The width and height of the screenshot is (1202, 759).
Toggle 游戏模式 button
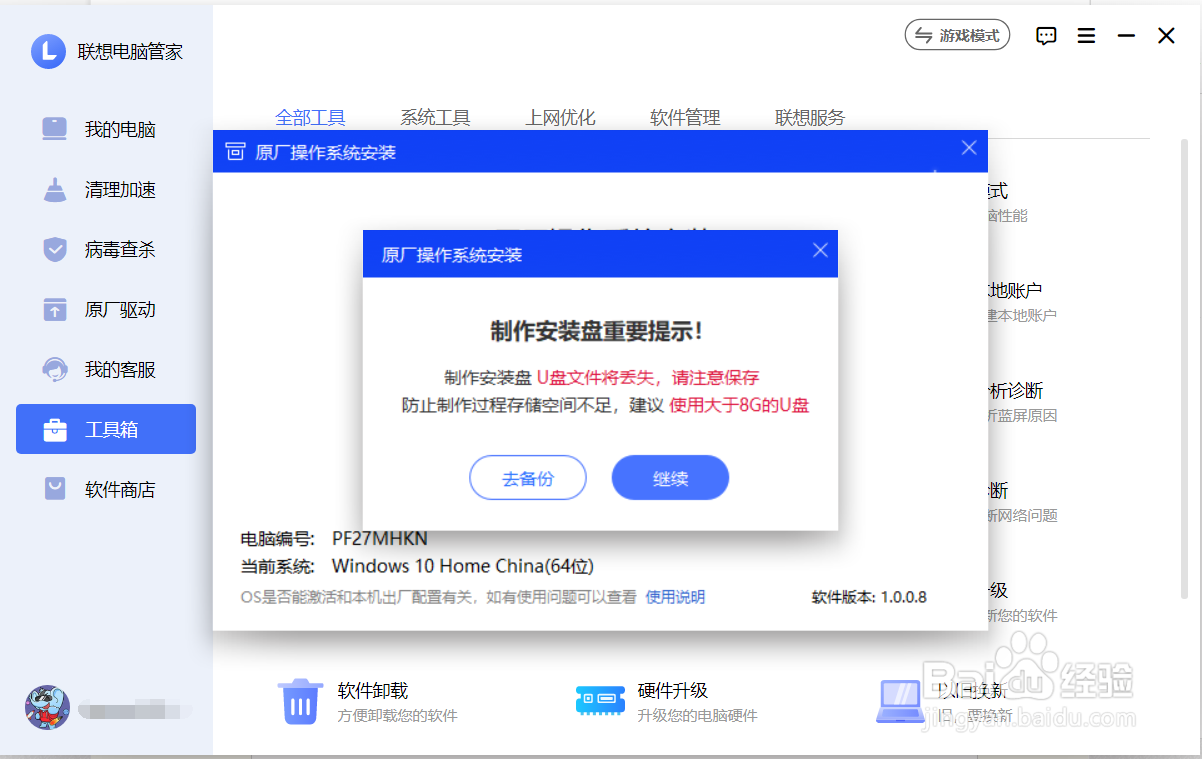957,36
